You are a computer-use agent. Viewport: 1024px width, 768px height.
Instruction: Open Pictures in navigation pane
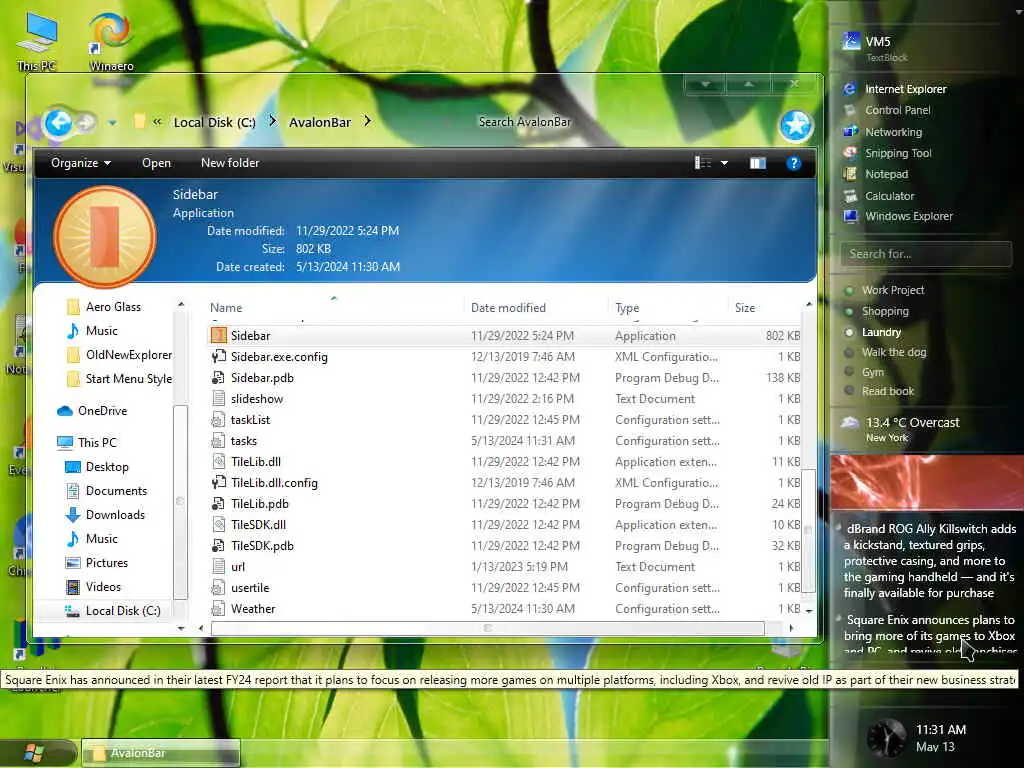point(97,562)
